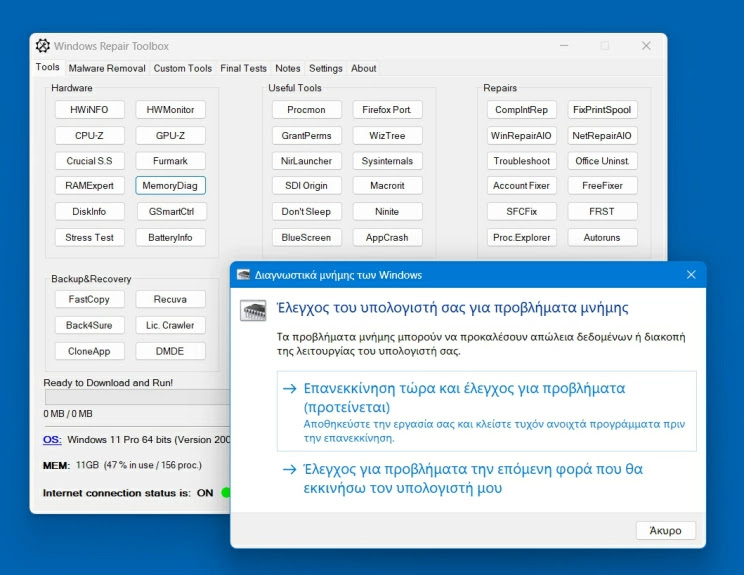
Task: Run GrantPerms
Action: click(307, 135)
